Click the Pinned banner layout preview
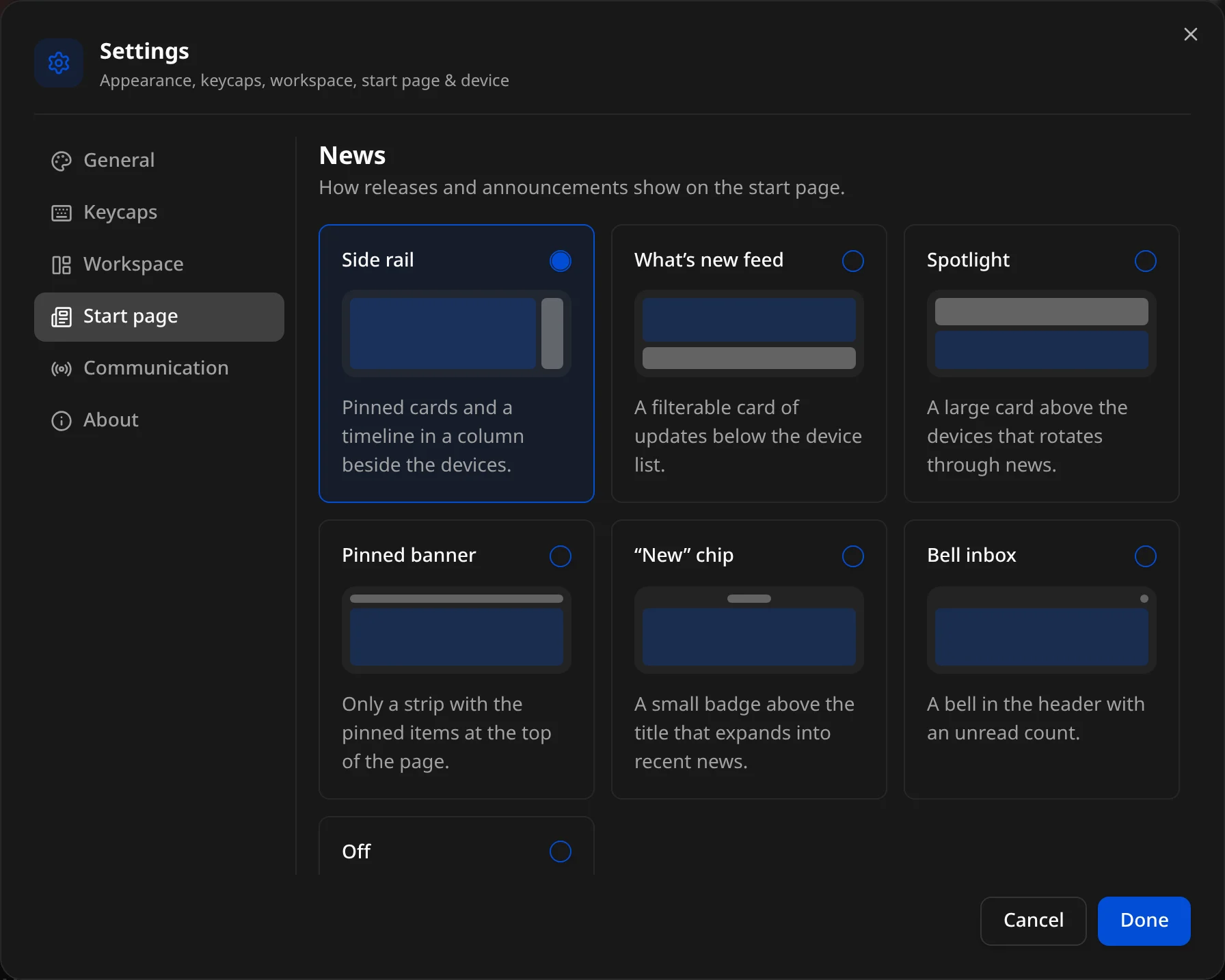 pos(457,630)
